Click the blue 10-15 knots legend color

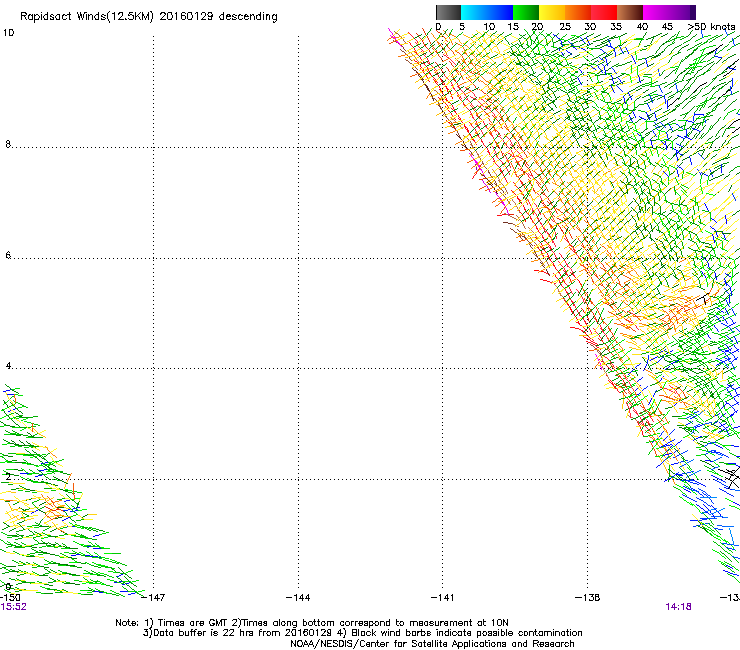(x=500, y=12)
